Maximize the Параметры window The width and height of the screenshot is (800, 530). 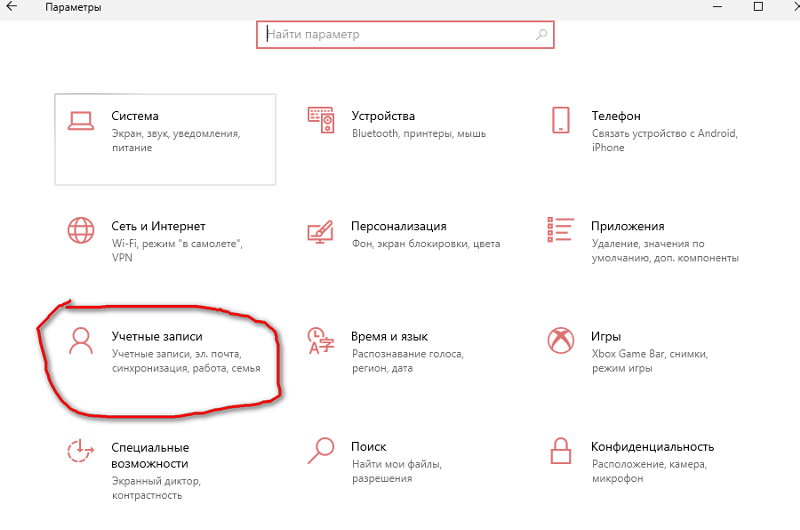point(759,7)
